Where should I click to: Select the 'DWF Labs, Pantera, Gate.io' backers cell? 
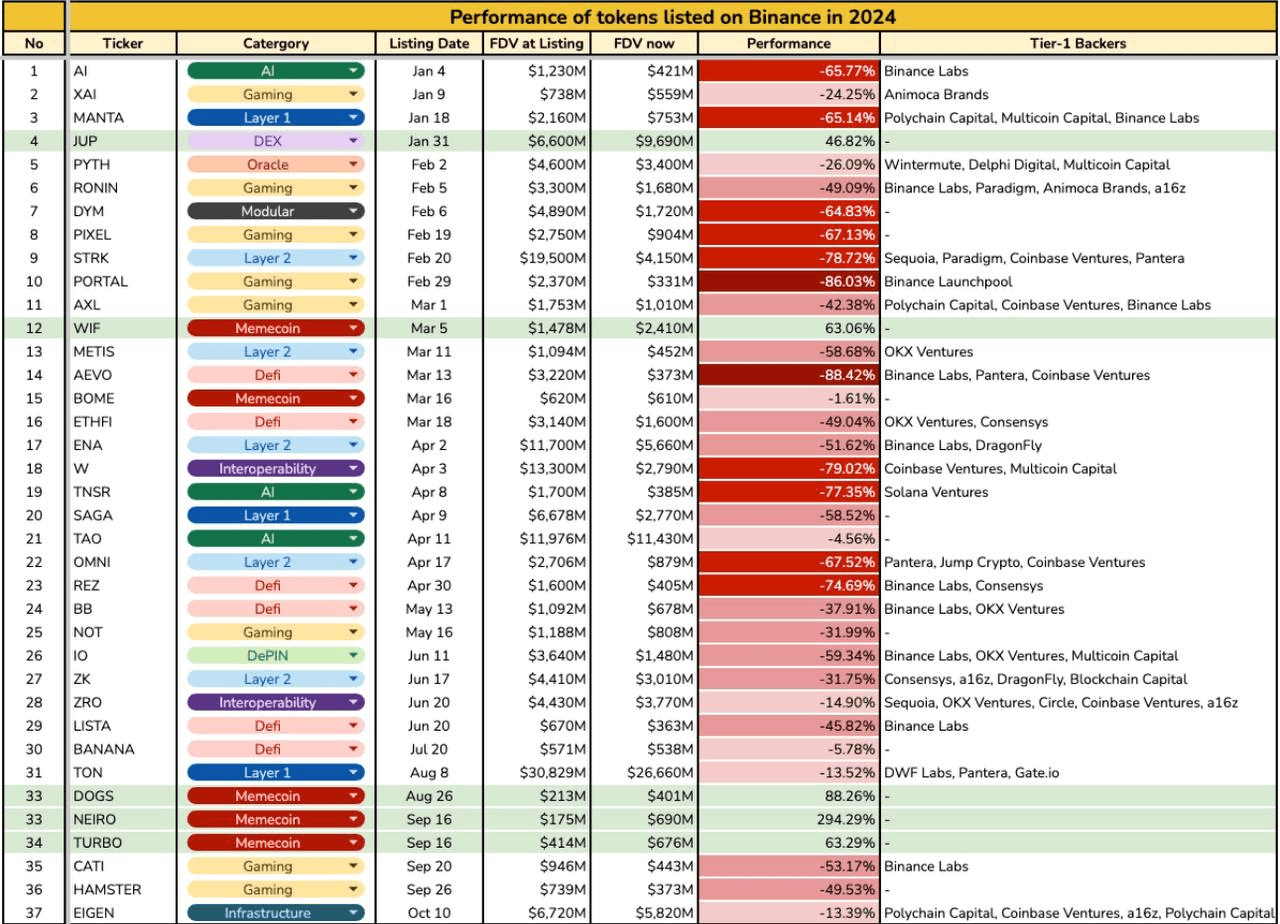coord(1079,772)
